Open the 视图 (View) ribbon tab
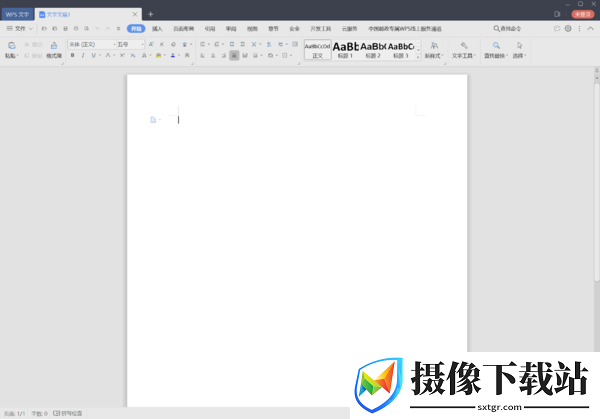The image size is (600, 419). pos(252,29)
